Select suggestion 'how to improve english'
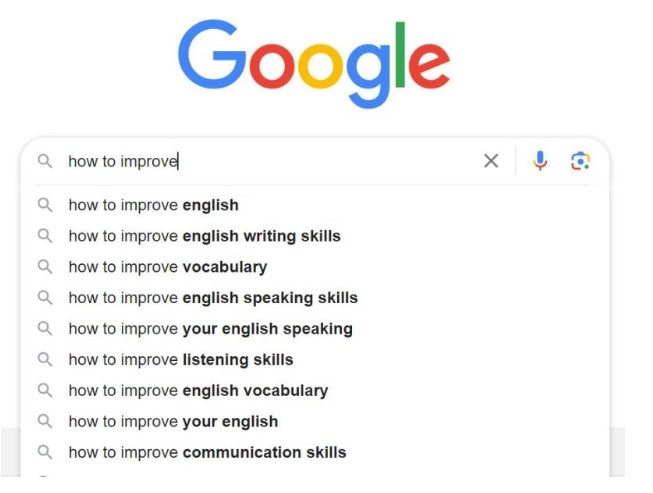Screen dimensions: 653x493 coord(315,205)
